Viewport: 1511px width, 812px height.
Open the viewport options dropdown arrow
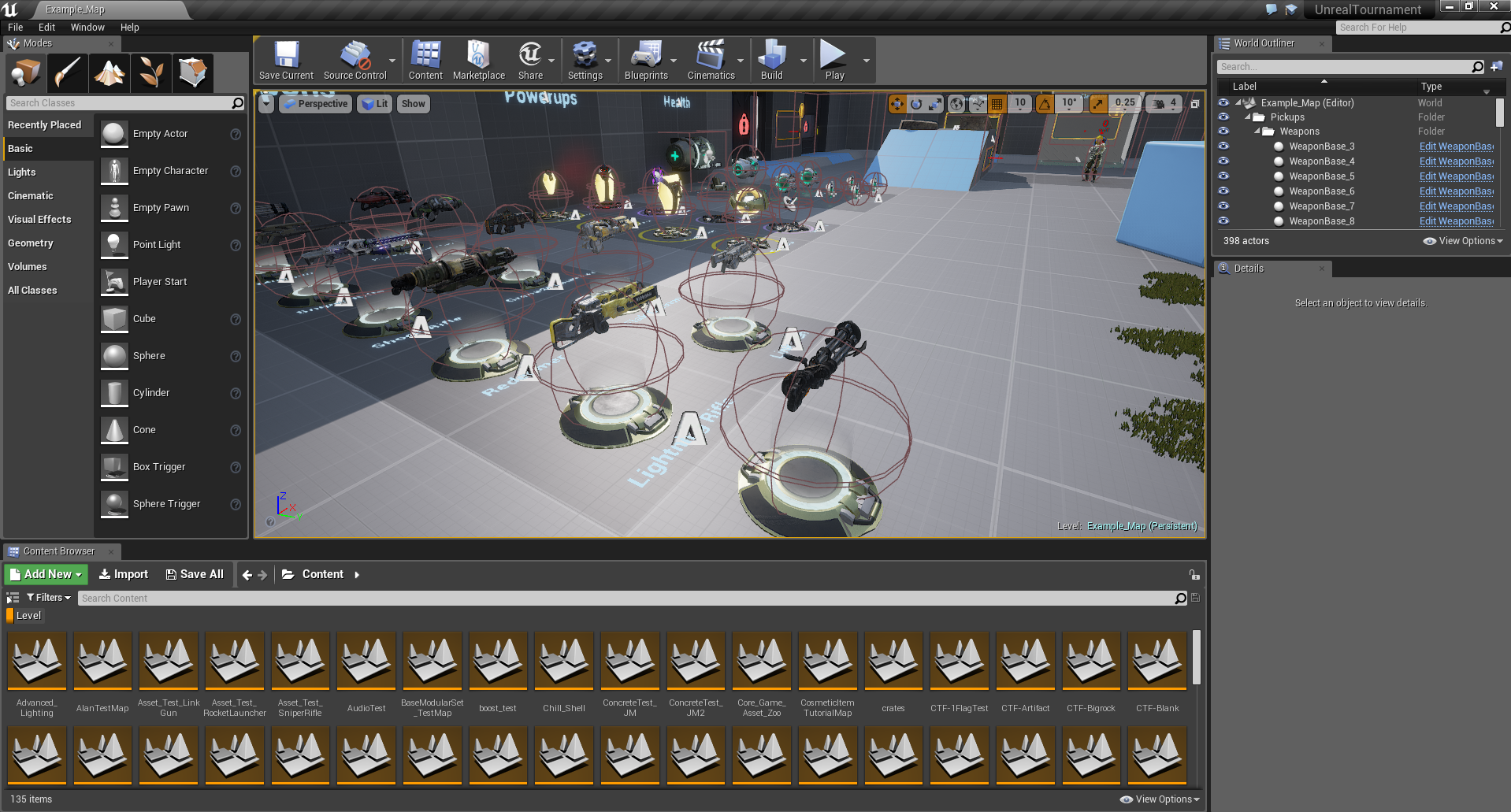click(266, 104)
